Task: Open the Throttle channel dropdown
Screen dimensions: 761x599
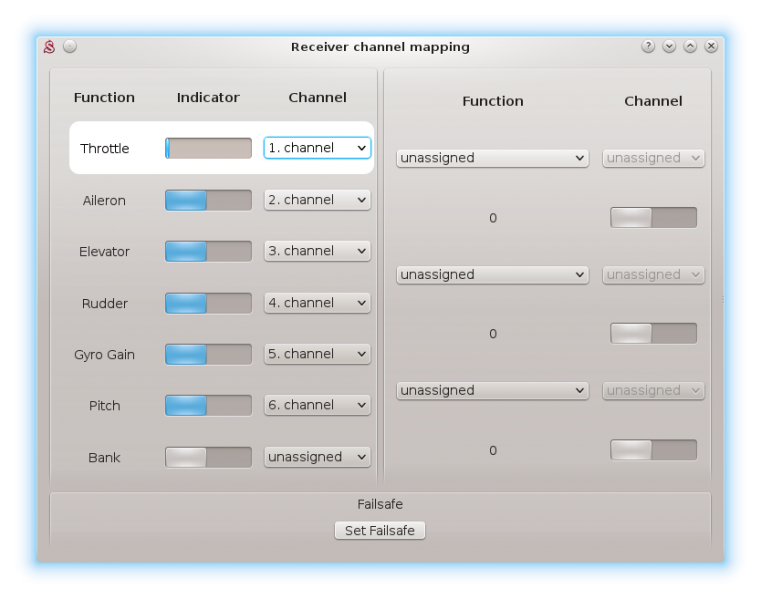Action: [317, 148]
